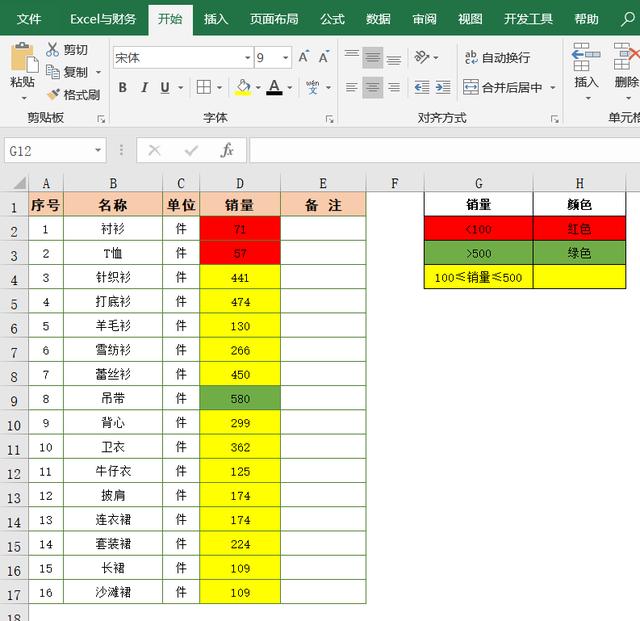Click the yellow fill color button
The height and width of the screenshot is (621, 640).
[x=242, y=88]
